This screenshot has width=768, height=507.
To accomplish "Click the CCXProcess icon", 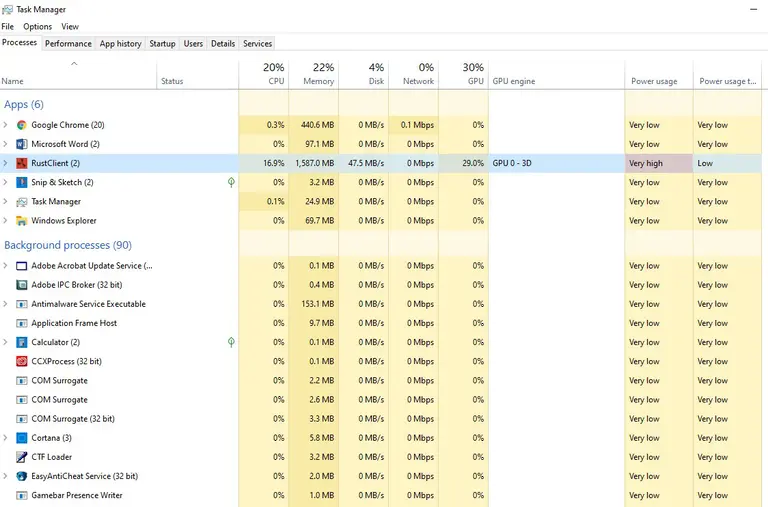I will tap(22, 361).
